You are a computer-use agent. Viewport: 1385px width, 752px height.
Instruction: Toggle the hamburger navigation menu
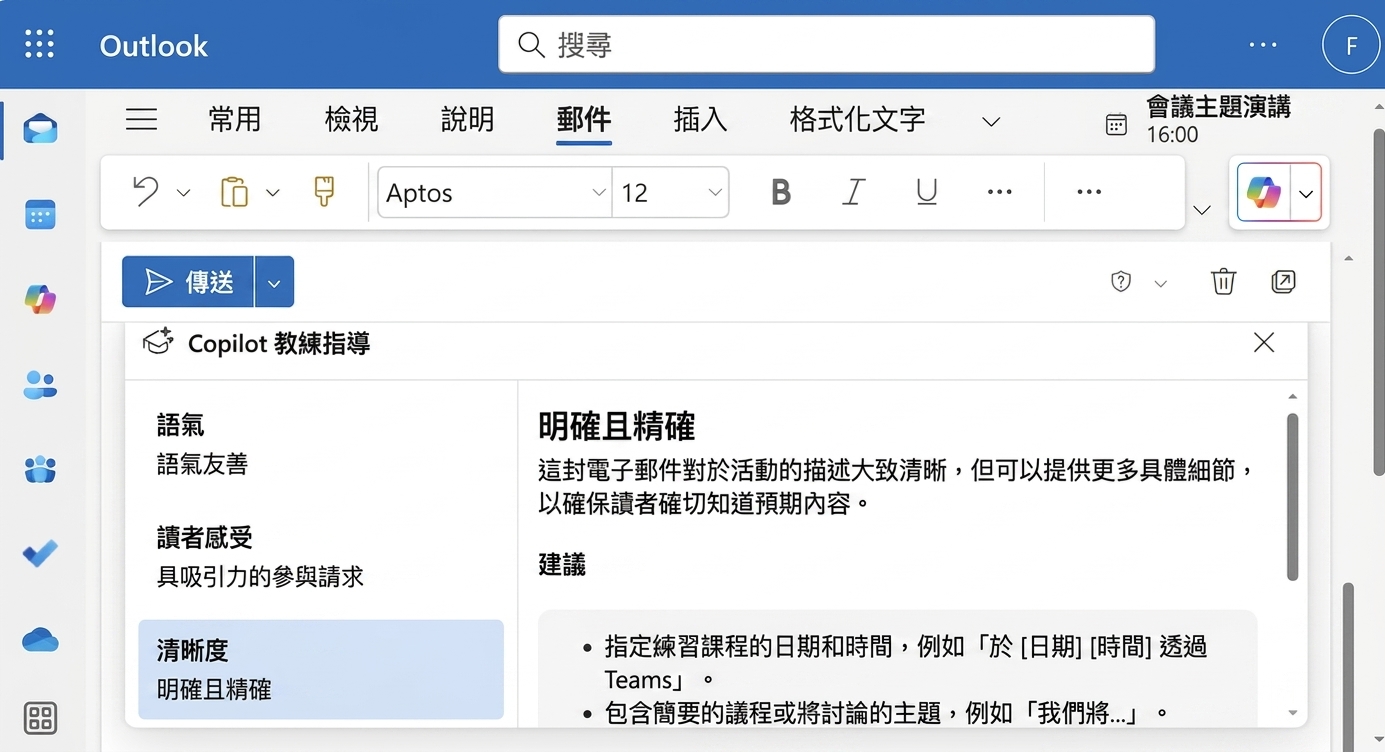tap(141, 120)
